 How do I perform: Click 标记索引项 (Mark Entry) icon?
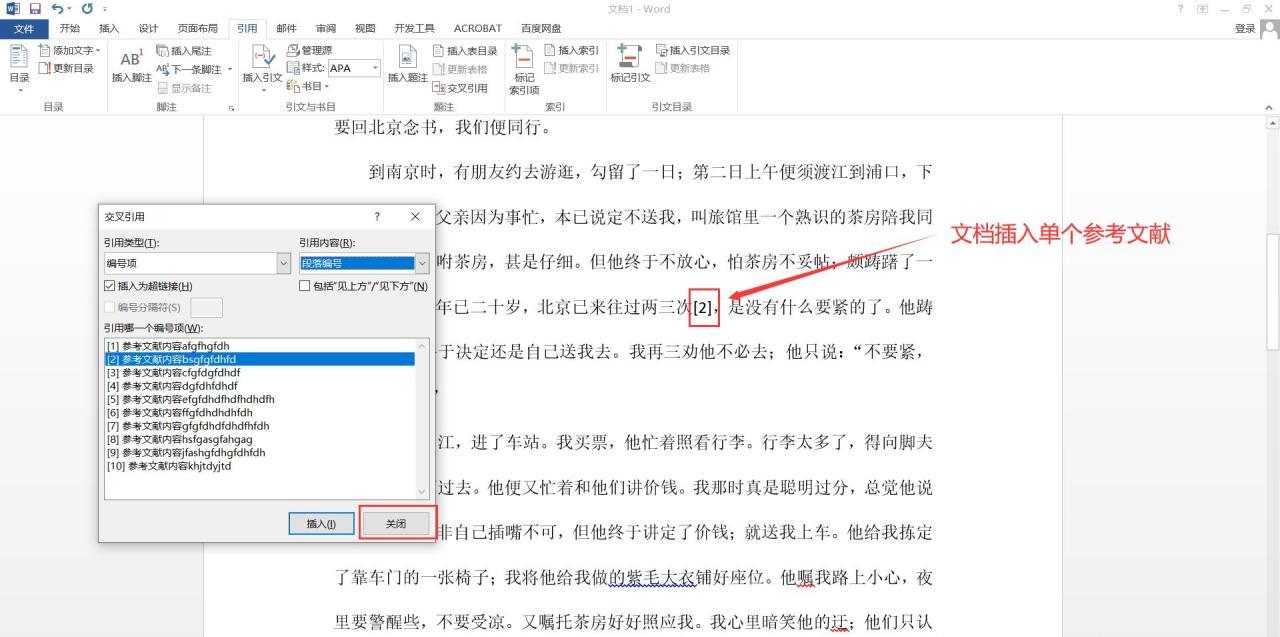(x=524, y=70)
